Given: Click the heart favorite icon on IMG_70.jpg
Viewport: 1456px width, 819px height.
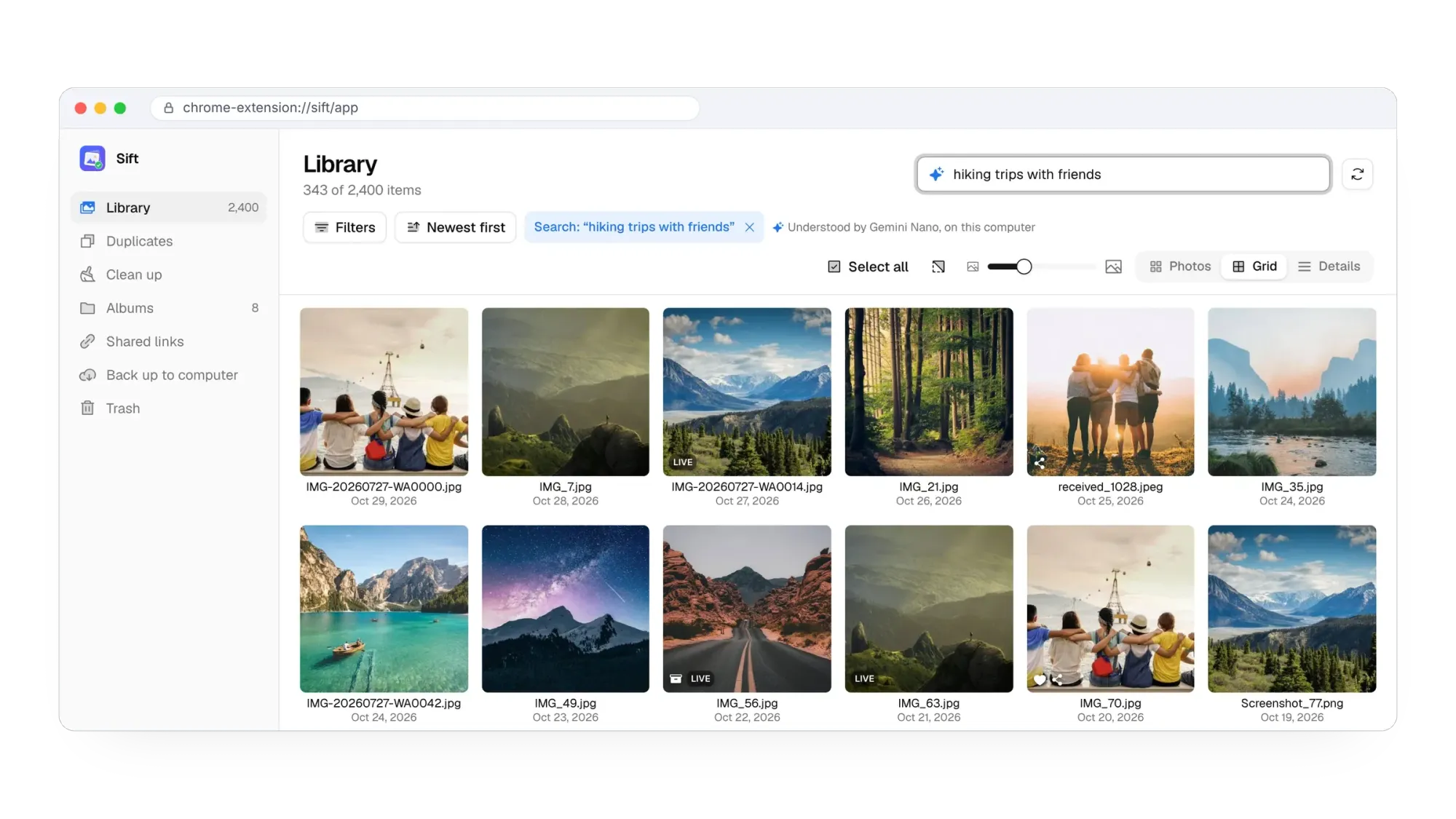Looking at the screenshot, I should point(1040,680).
